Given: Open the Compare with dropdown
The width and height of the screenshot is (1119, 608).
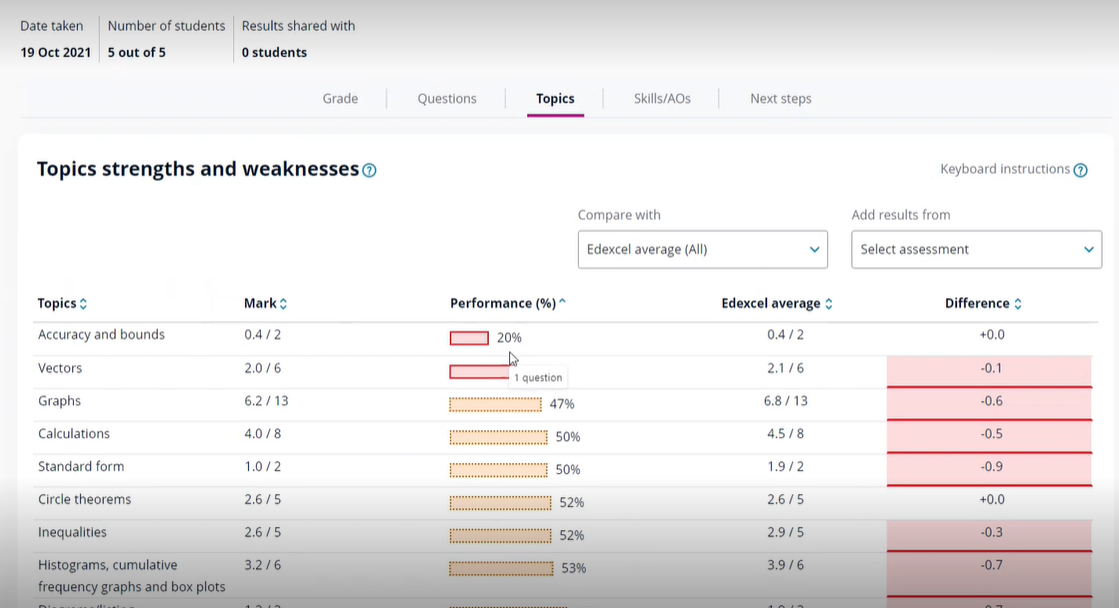Looking at the screenshot, I should pos(702,249).
